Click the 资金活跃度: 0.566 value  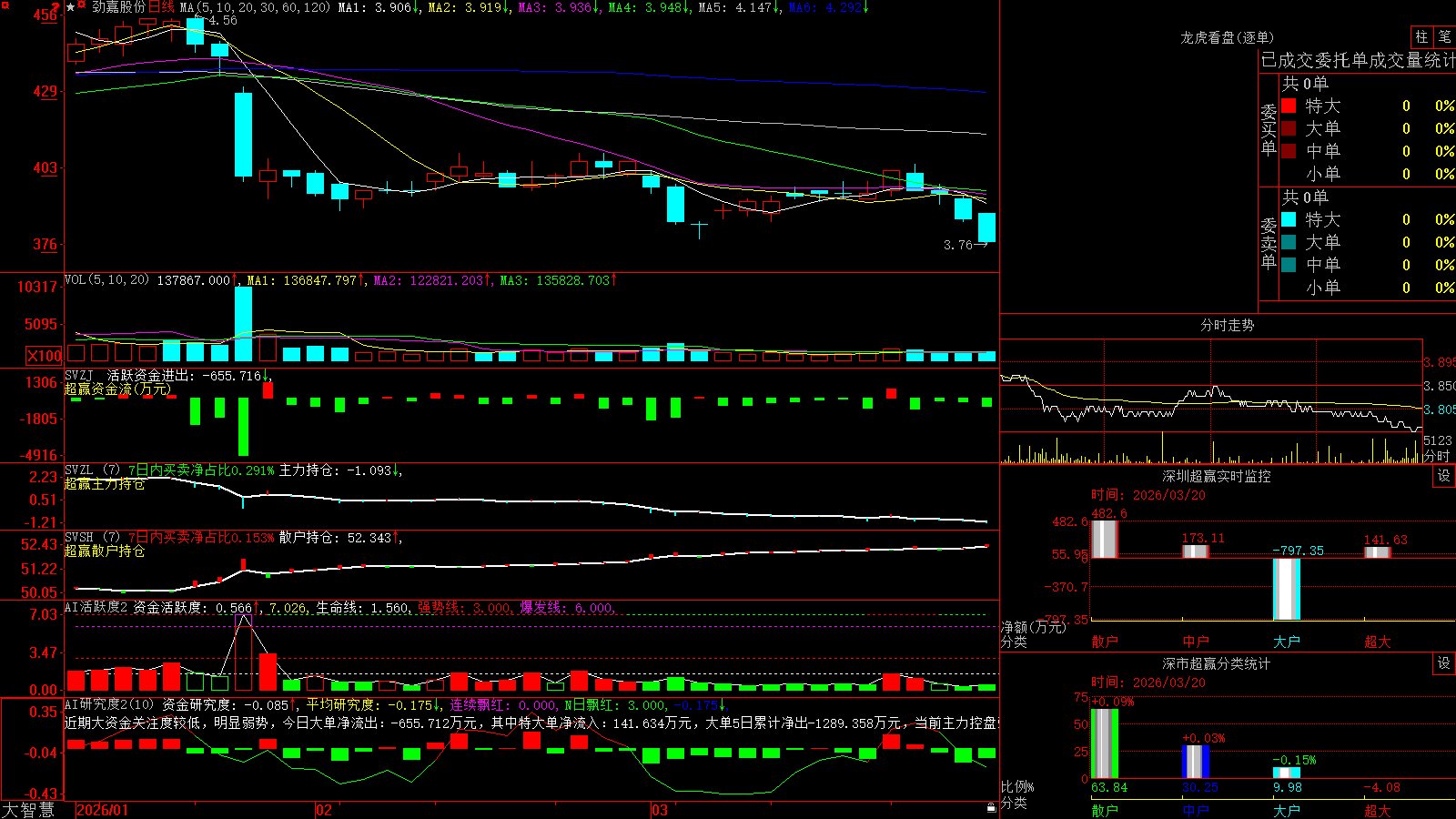[x=192, y=607]
